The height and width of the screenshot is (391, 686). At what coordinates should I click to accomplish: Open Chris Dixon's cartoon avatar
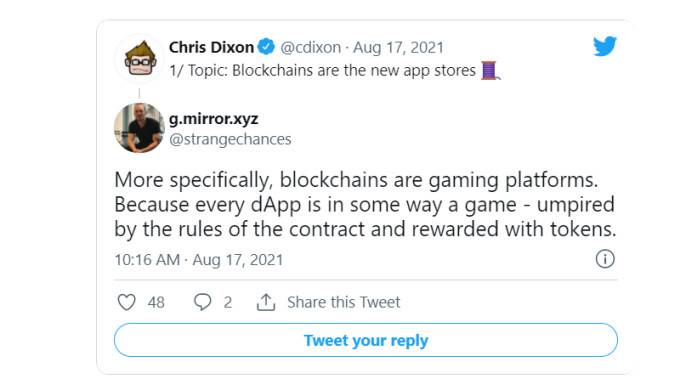tap(140, 59)
